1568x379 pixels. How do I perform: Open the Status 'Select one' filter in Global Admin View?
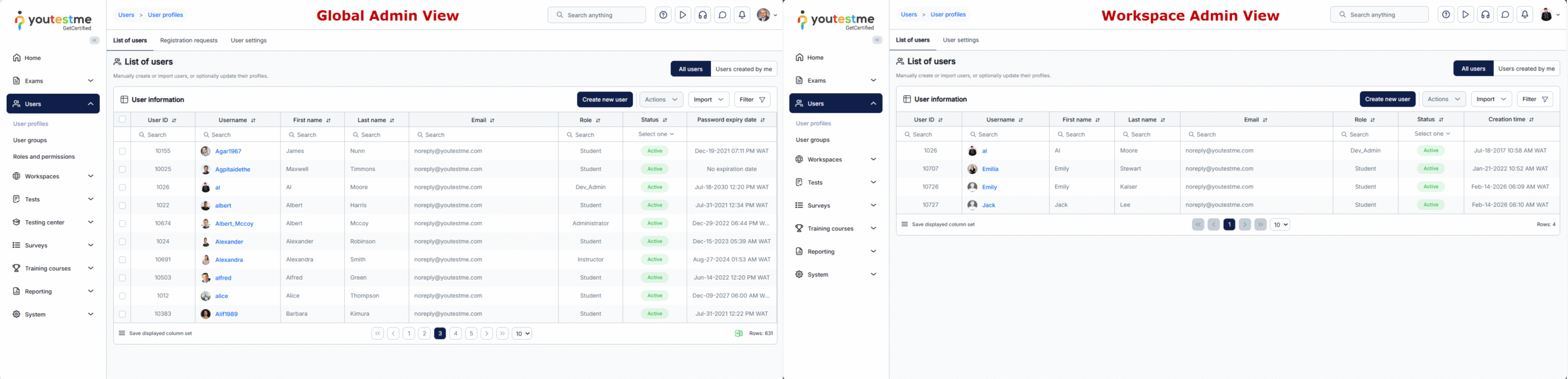point(655,134)
